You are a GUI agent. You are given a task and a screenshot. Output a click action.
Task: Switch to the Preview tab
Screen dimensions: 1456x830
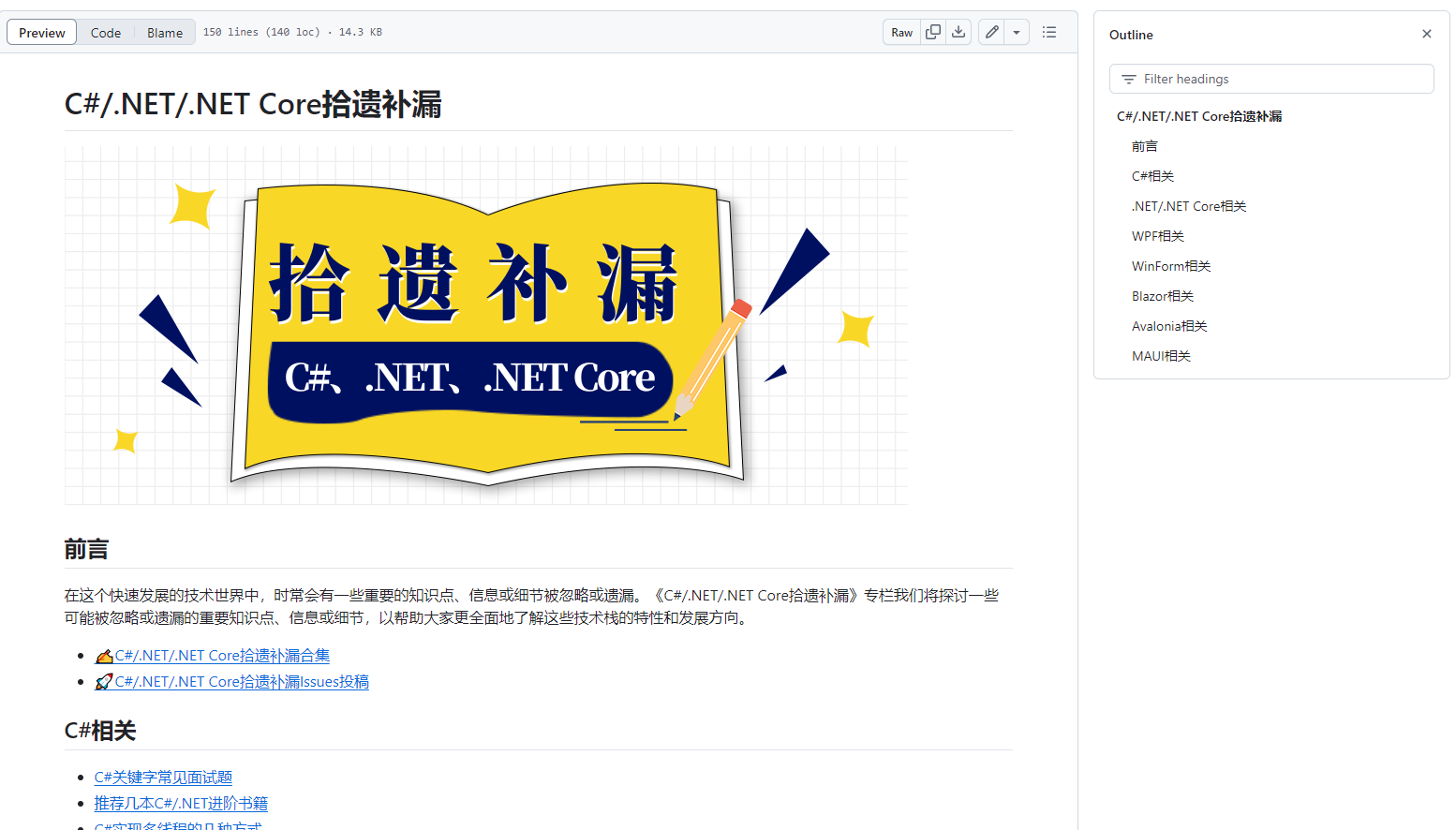pyautogui.click(x=42, y=33)
